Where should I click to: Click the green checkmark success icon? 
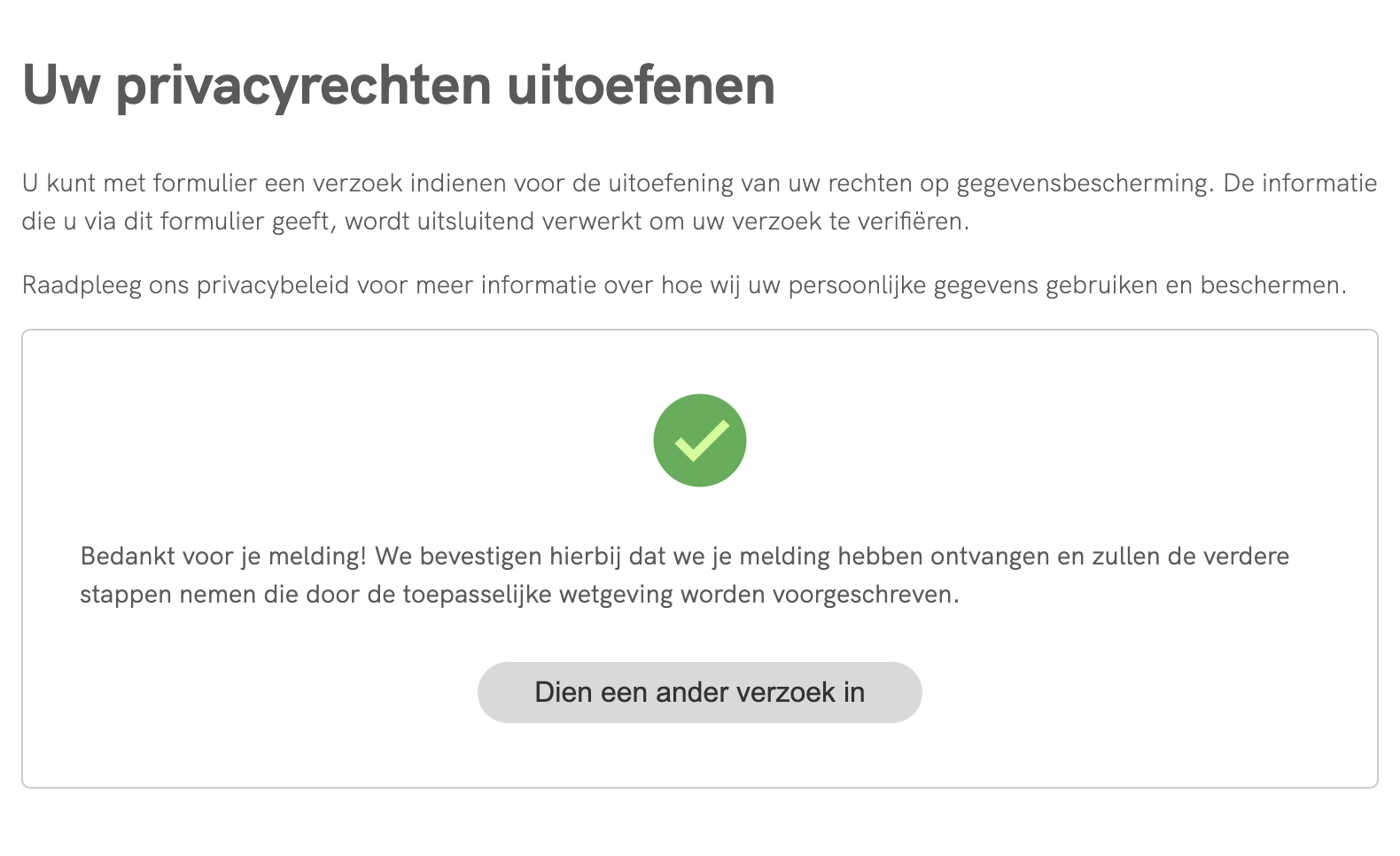point(699,440)
